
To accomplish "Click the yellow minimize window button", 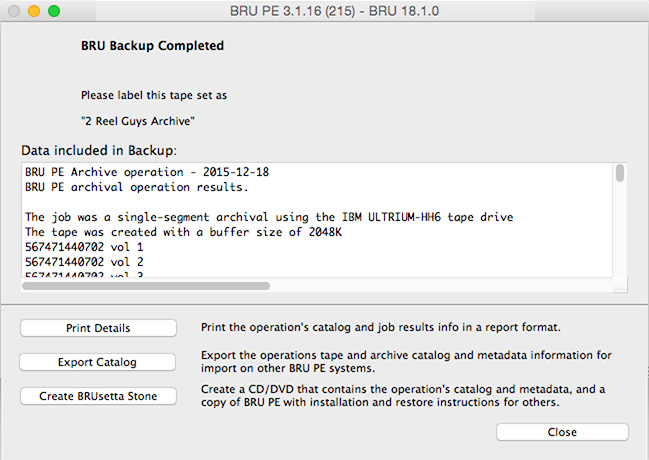I will (34, 11).
